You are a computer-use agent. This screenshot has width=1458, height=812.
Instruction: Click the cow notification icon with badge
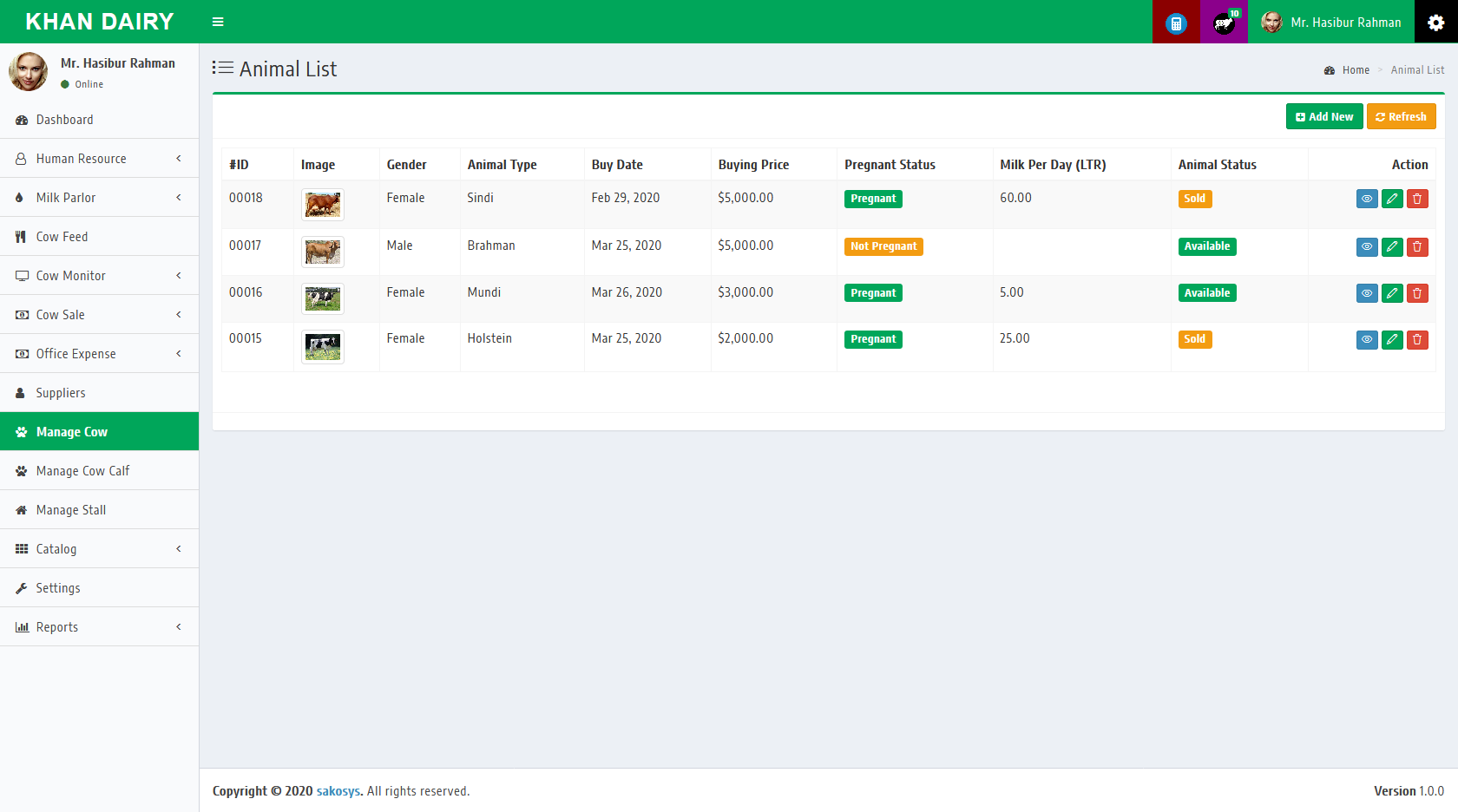coord(1224,23)
